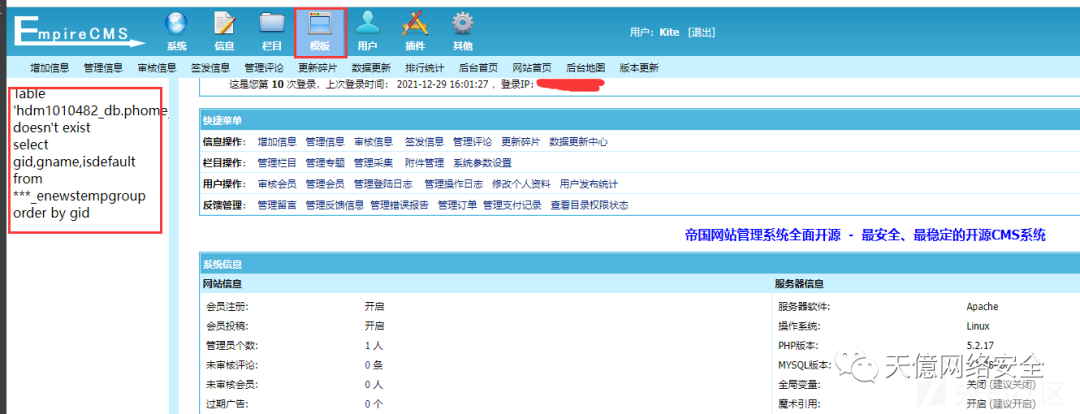
Task: Open the 管理登陆日志 link
Action: pyautogui.click(x=383, y=185)
